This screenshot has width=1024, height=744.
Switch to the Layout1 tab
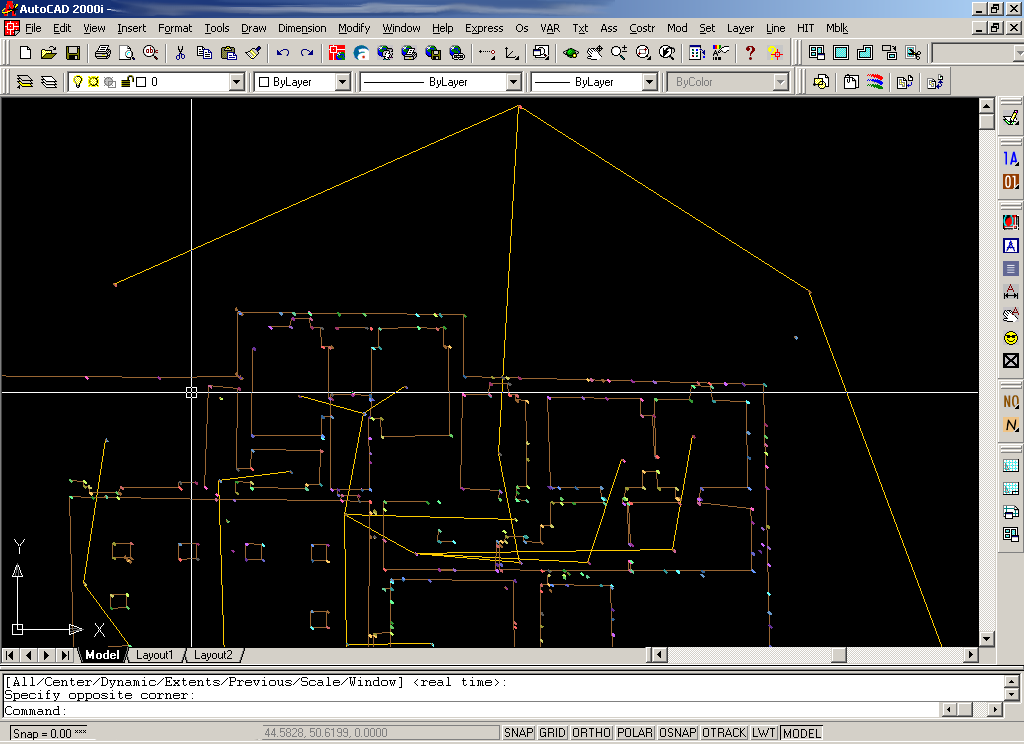point(155,655)
